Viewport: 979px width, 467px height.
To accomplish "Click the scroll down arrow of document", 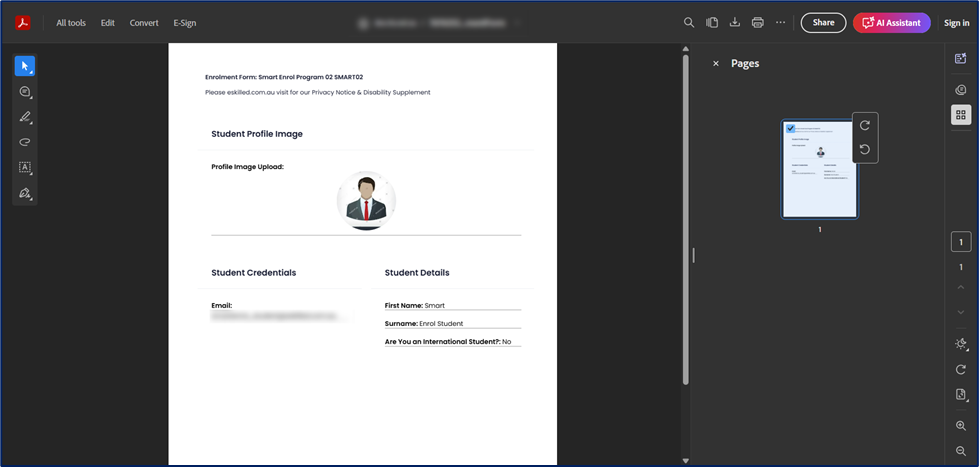I will click(685, 461).
